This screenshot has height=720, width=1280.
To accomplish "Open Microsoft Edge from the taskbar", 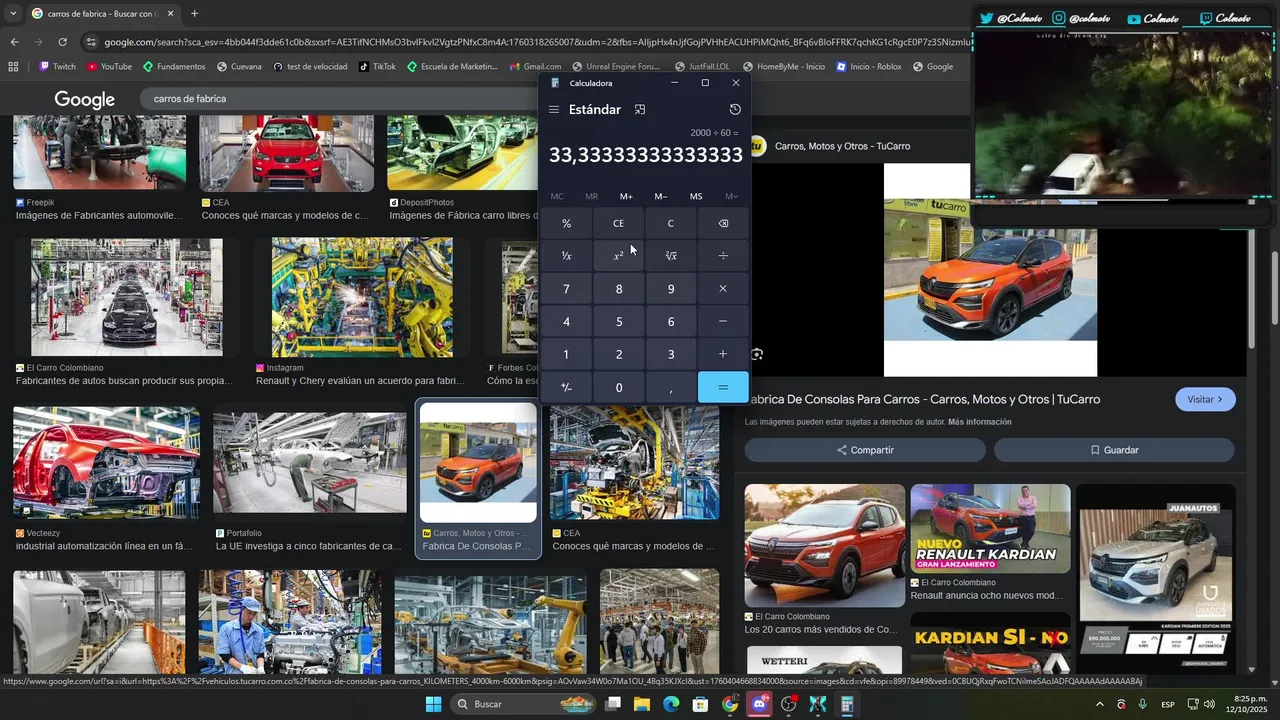I will coord(671,704).
